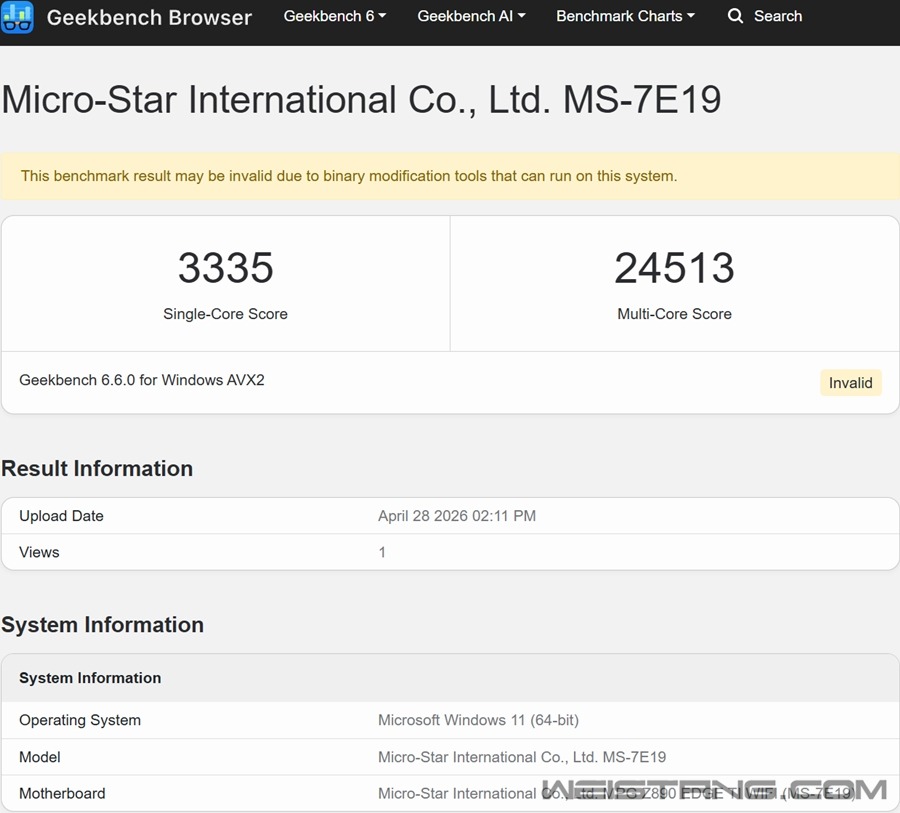
Task: Click the upload date April 28 2026 02:11 PM
Action: [x=457, y=516]
